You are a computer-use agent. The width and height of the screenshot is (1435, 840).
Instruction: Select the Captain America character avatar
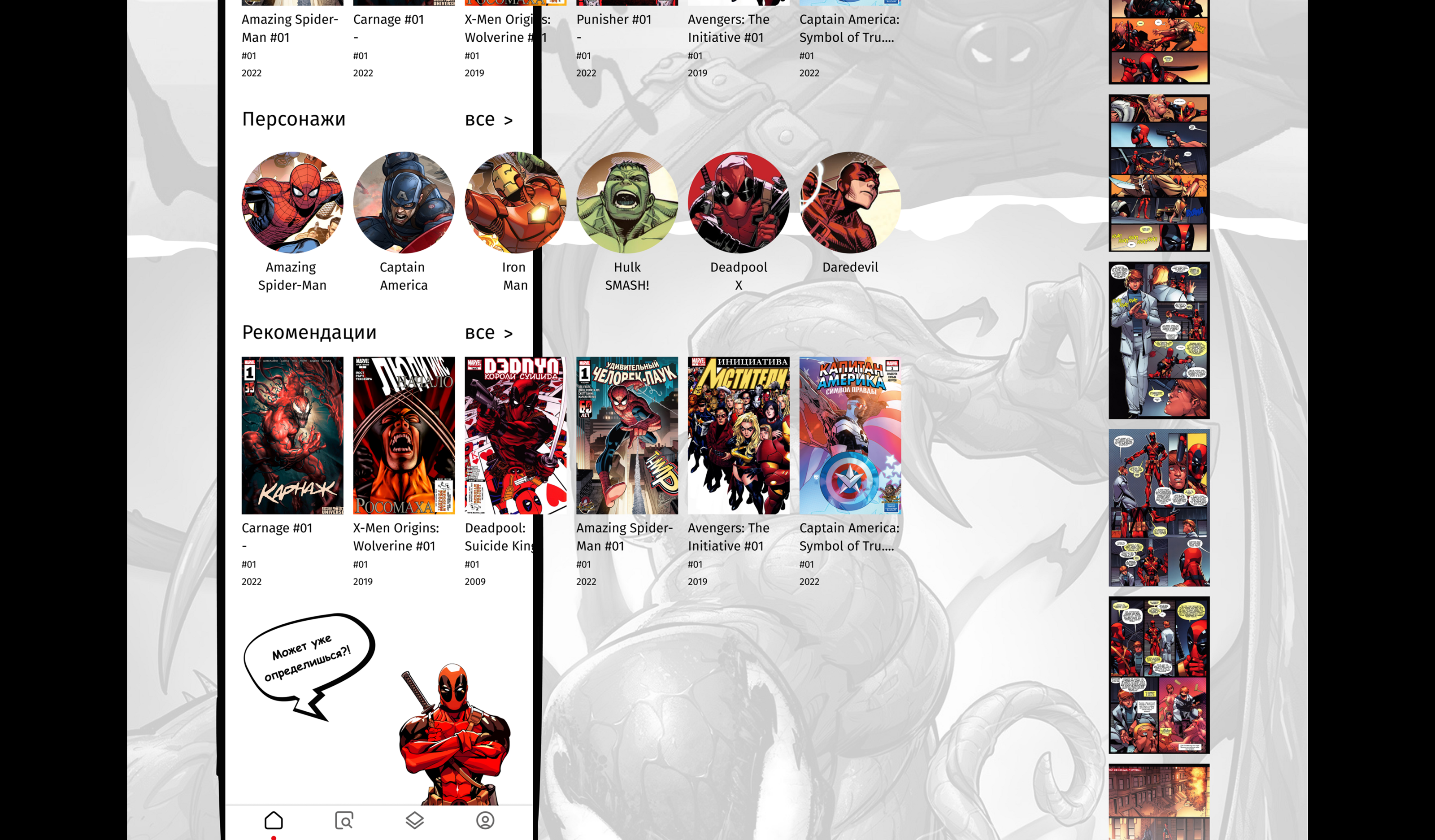404,202
